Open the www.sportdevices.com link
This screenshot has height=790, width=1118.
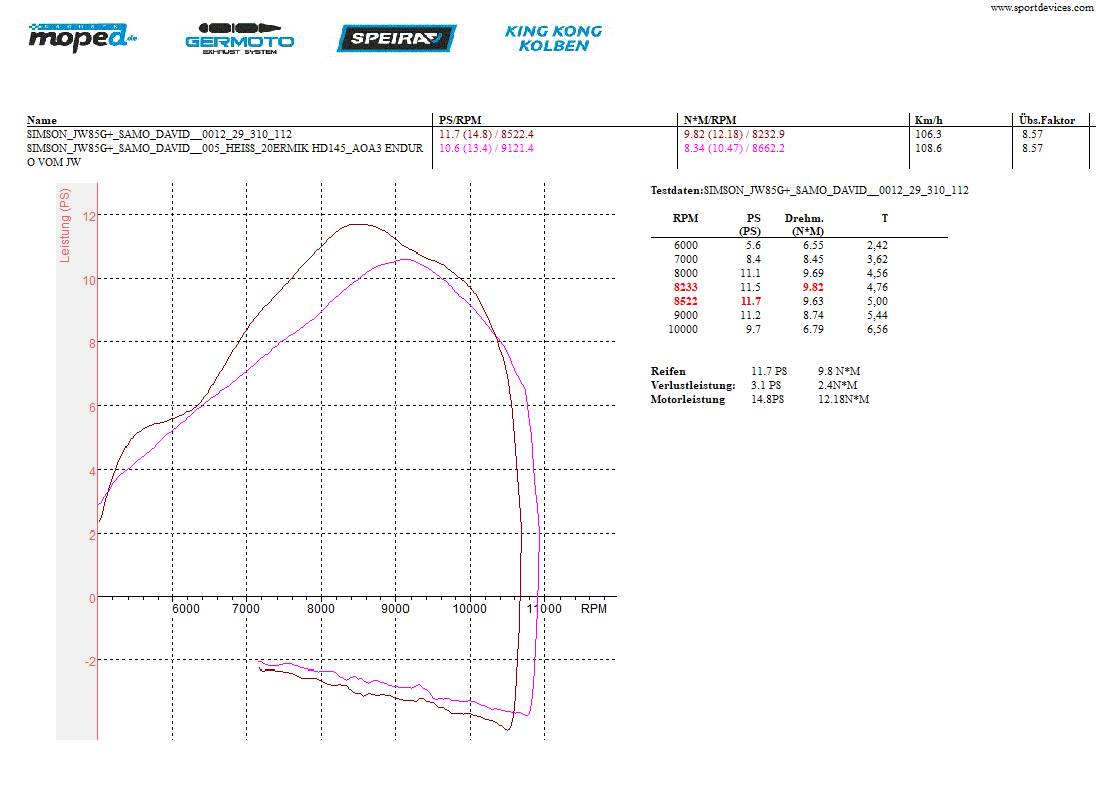pos(1041,7)
